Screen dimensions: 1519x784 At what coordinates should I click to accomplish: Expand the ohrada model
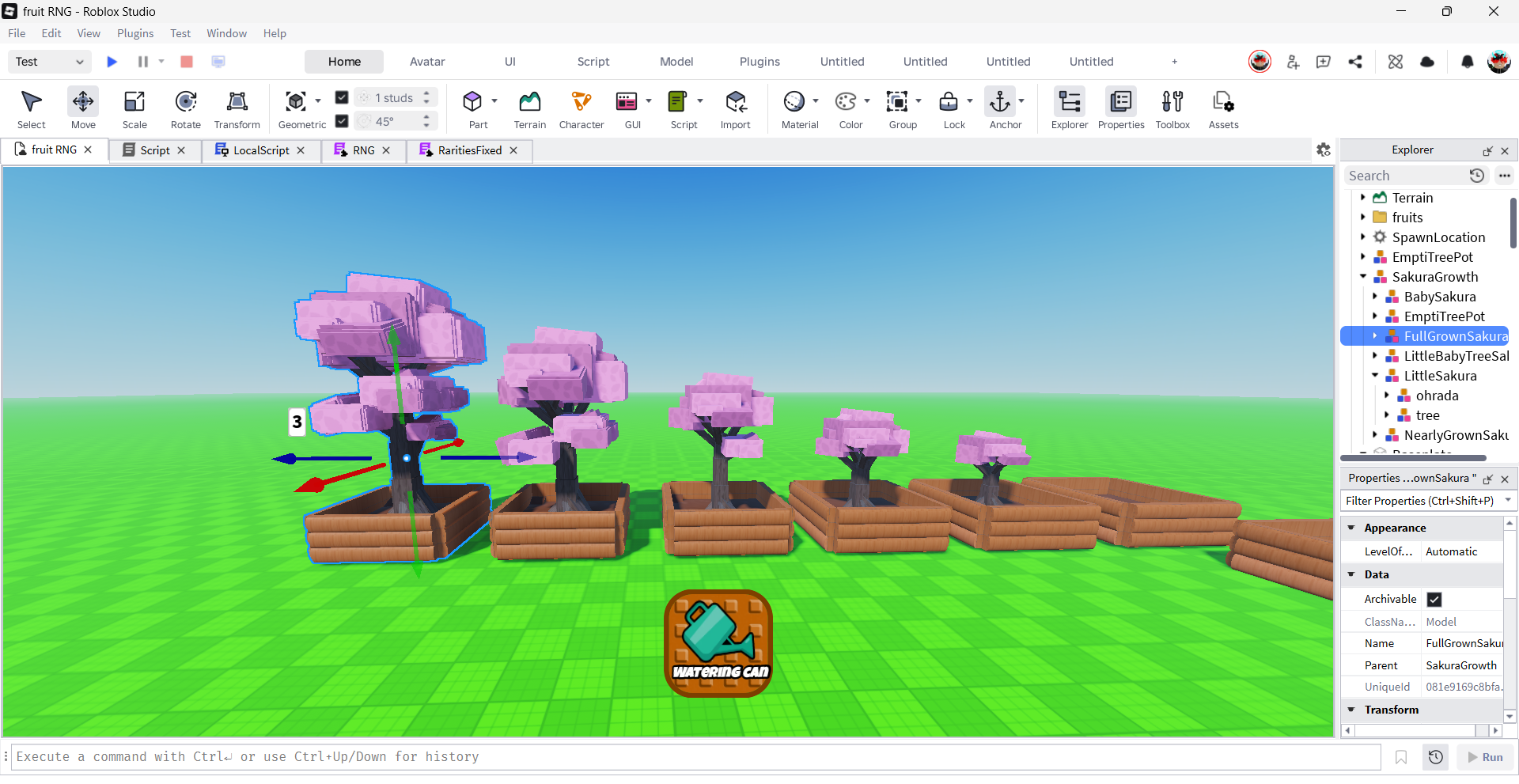point(1387,396)
